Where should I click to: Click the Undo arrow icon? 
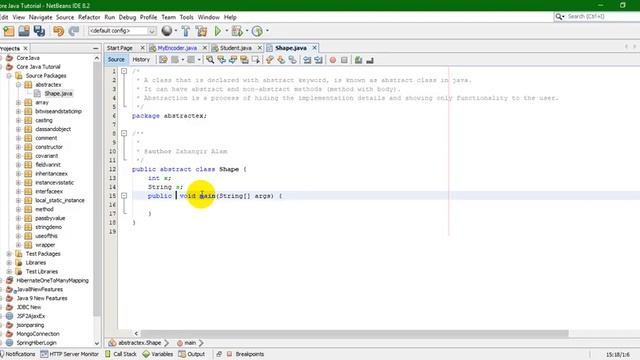58,31
